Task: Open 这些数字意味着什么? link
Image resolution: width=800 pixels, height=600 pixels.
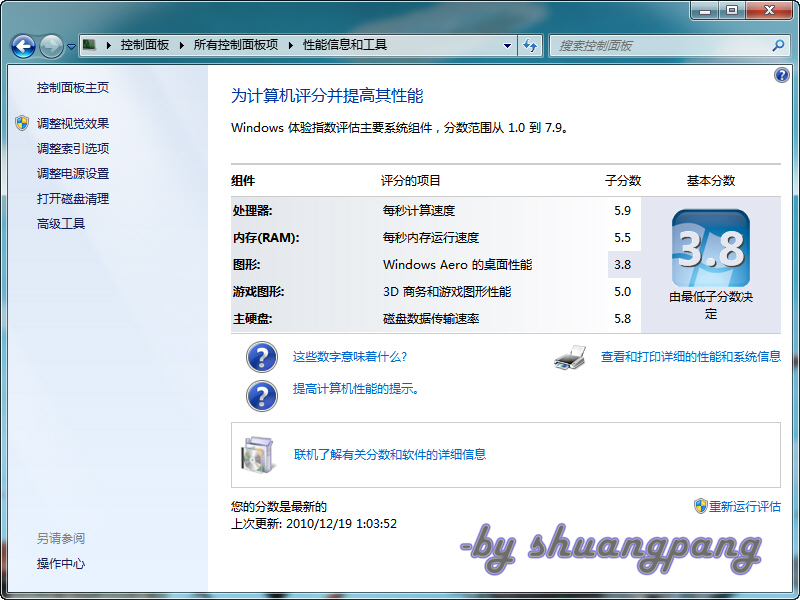Action: [x=350, y=357]
